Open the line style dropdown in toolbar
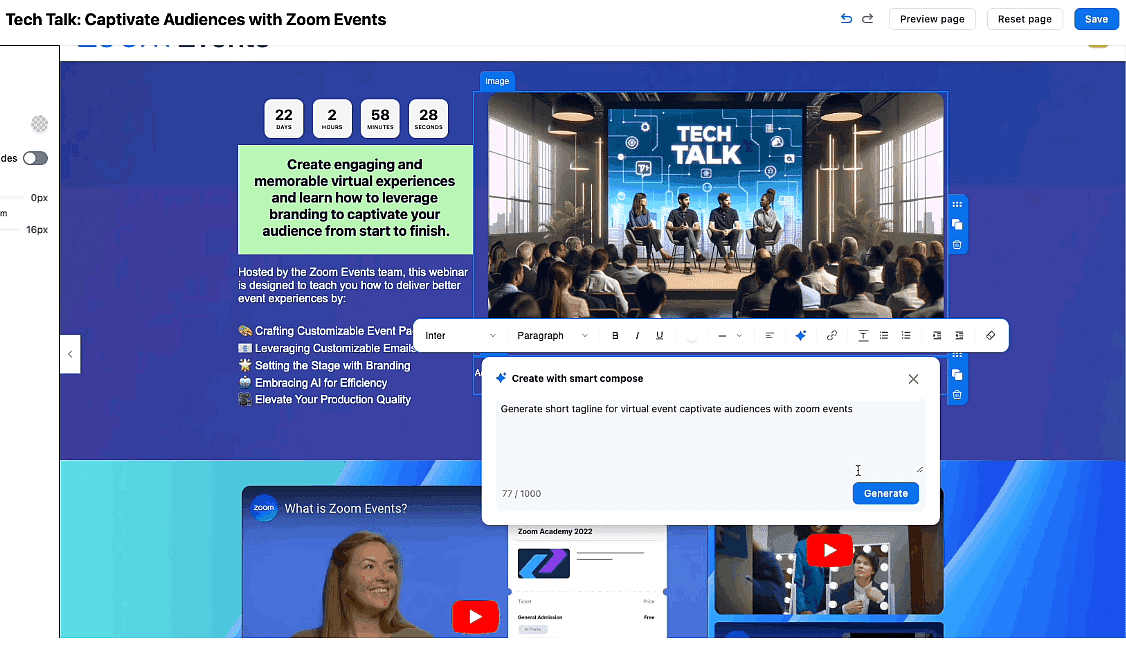1126x648 pixels. 729,336
